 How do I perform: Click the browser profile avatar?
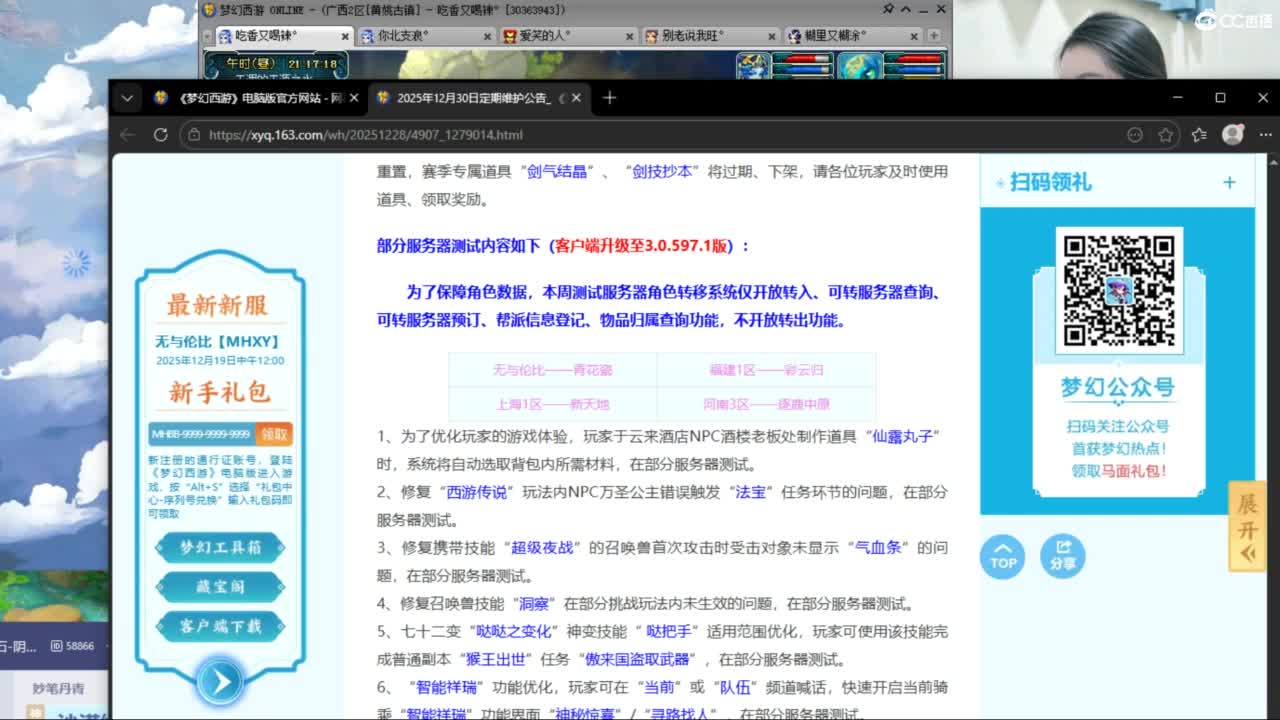1232,134
